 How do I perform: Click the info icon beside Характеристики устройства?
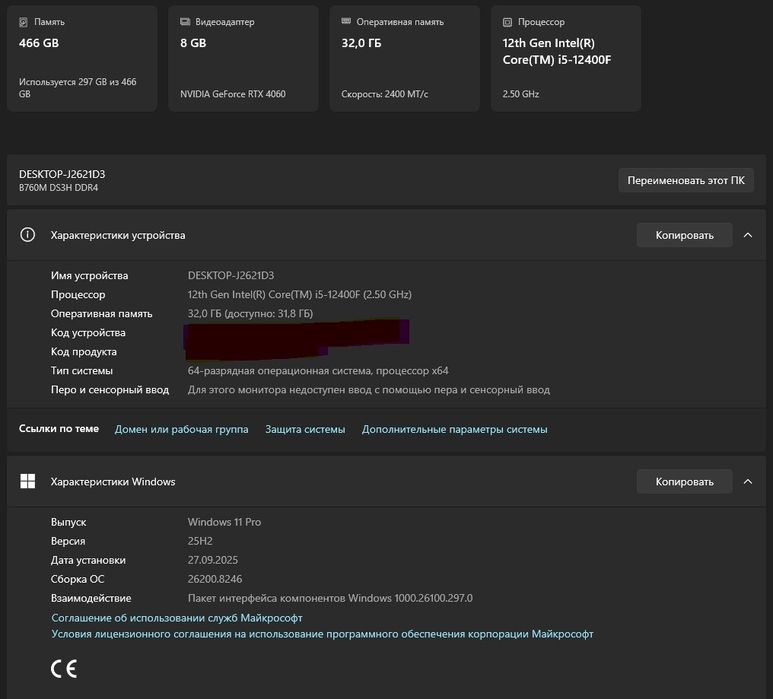click(28, 235)
